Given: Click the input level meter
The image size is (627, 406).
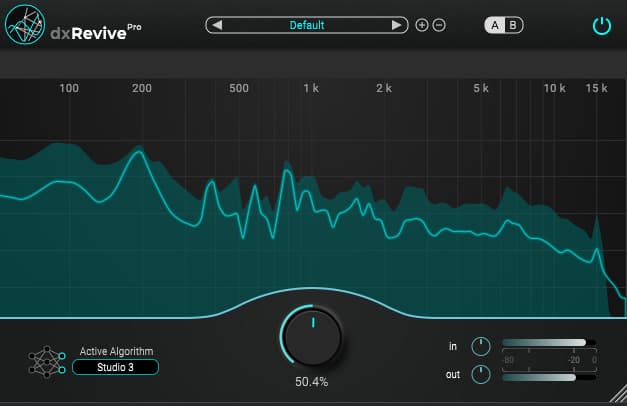Looking at the screenshot, I should 549,343.
